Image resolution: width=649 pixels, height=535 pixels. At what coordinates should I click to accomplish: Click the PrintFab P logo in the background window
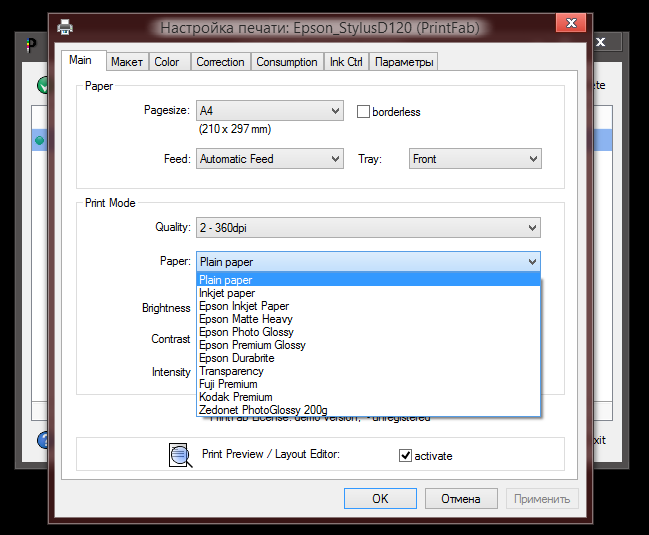31,45
